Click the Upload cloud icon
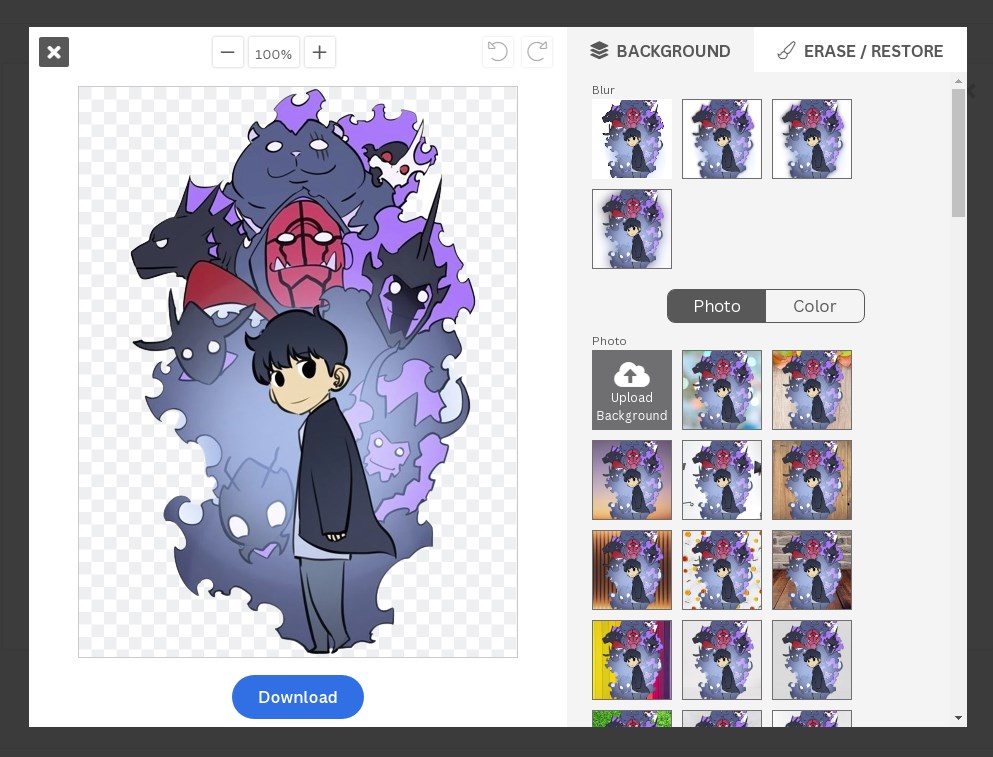The width and height of the screenshot is (993, 757). [631, 375]
